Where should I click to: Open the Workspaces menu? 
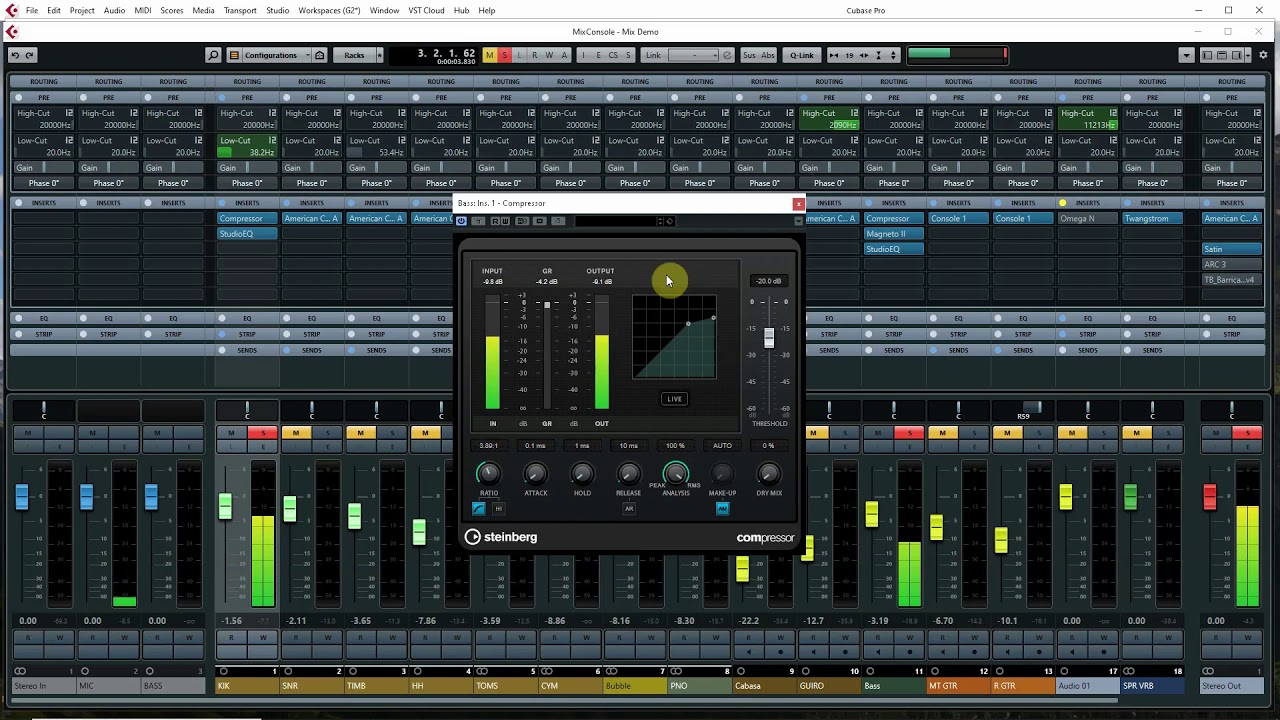point(329,10)
